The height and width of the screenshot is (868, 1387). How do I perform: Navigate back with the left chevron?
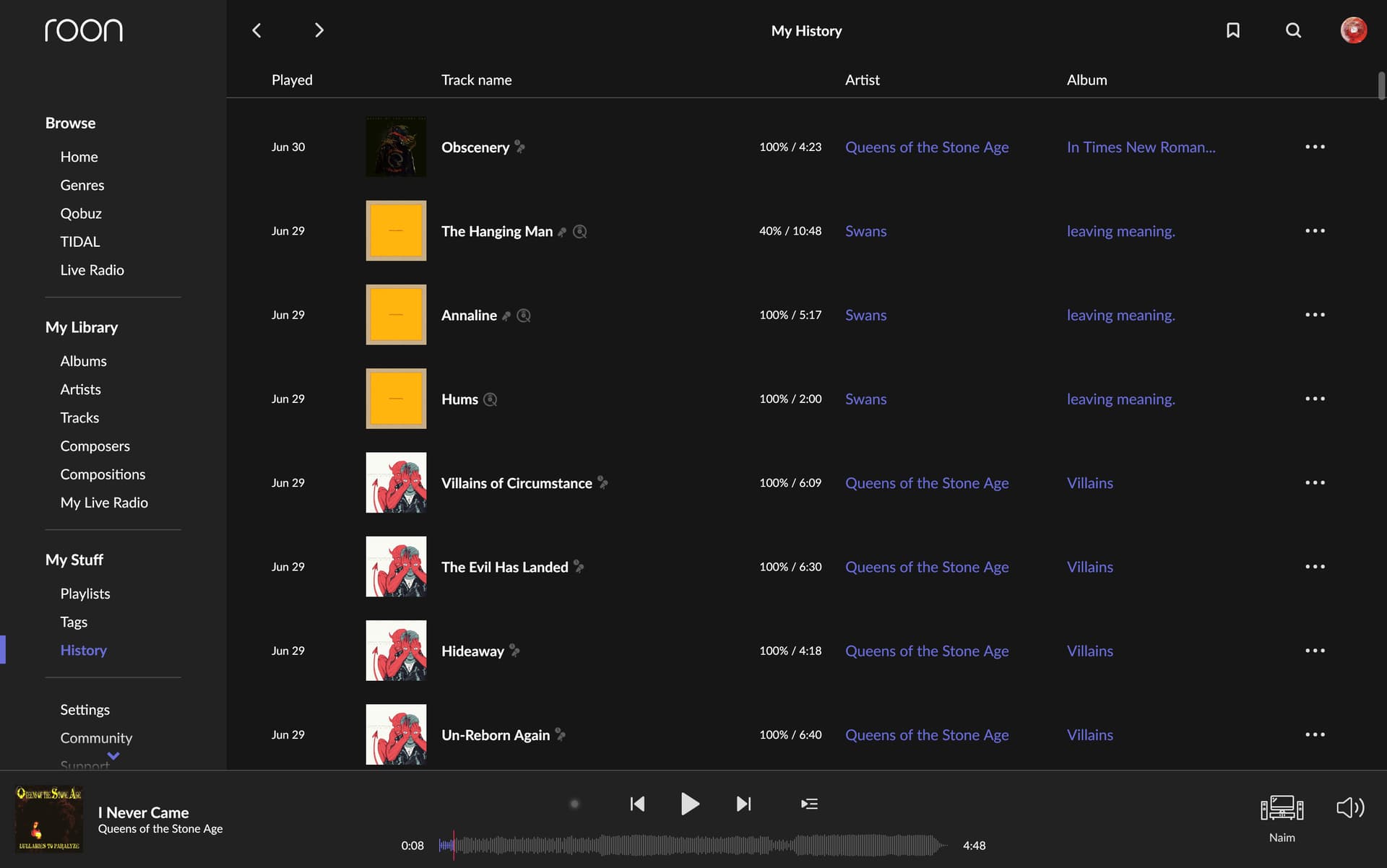click(256, 30)
